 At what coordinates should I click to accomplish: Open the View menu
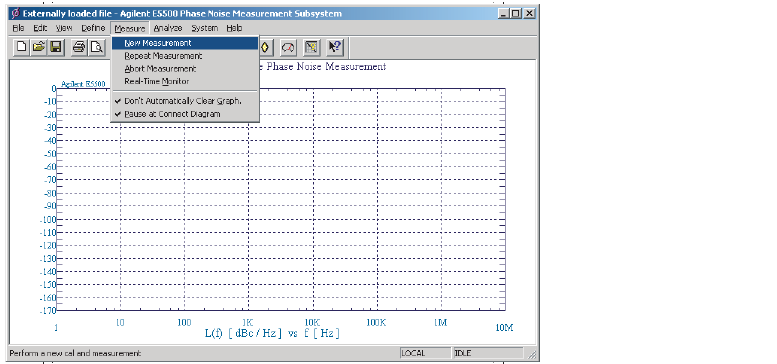point(64,28)
